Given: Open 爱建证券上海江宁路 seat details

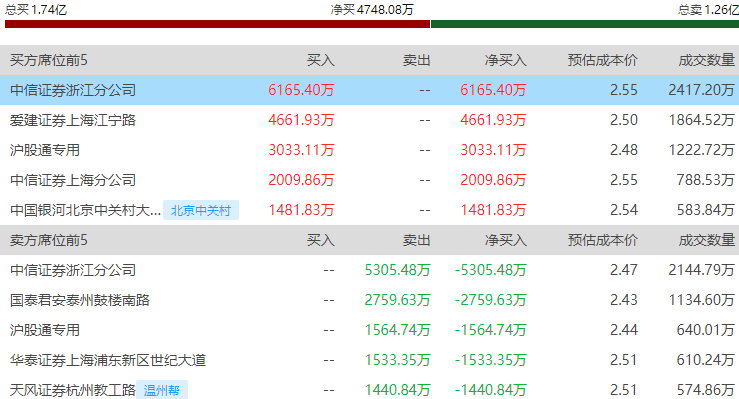Looking at the screenshot, I should (x=73, y=120).
